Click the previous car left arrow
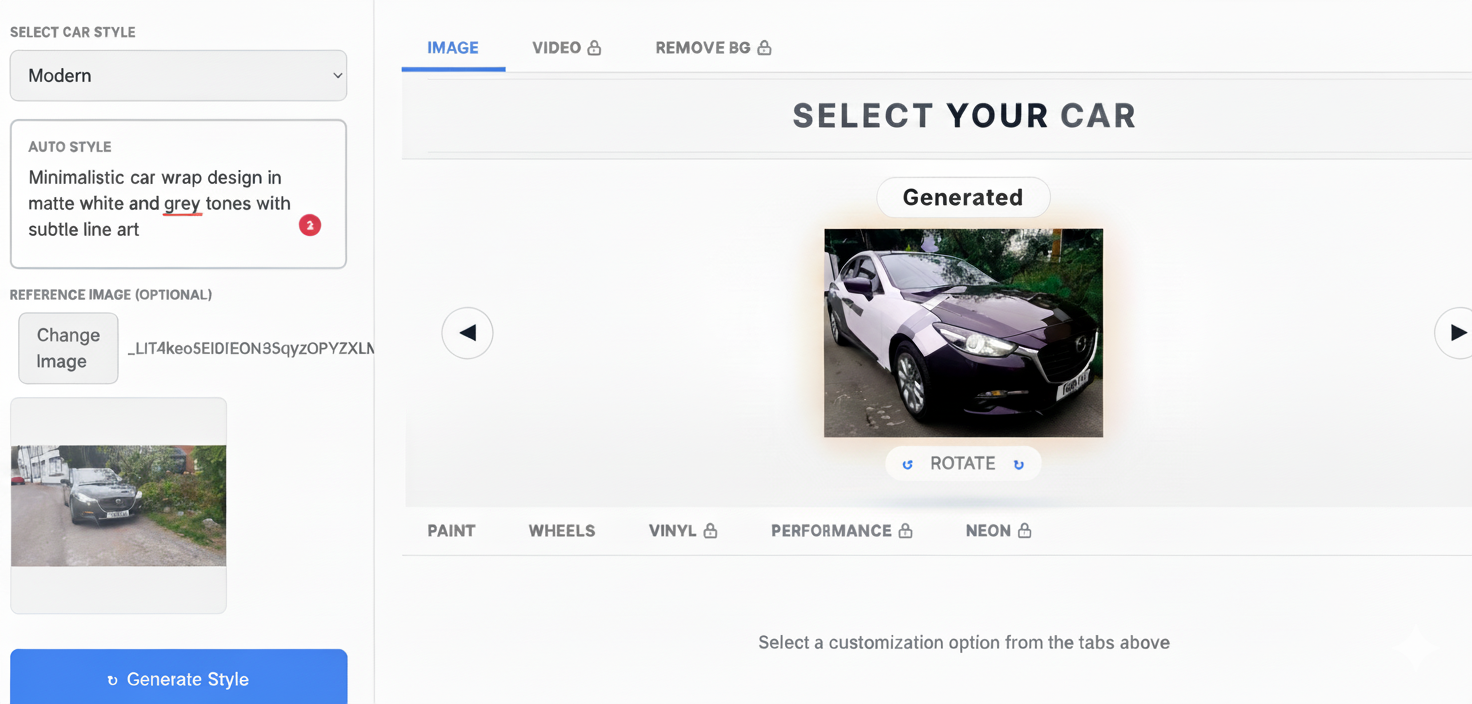The width and height of the screenshot is (1472, 704). [x=467, y=333]
